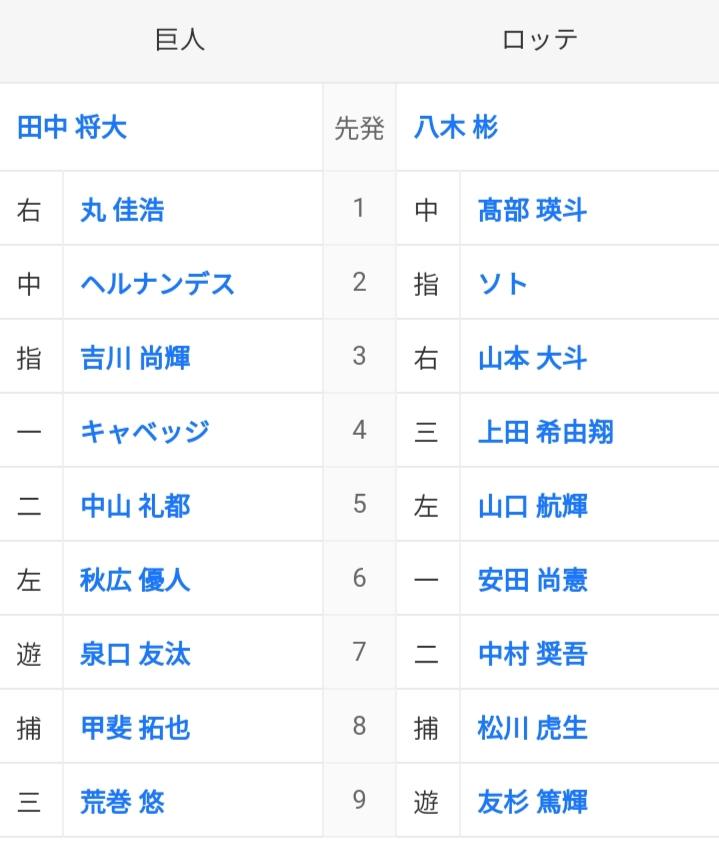Open 山口 航輝 player page
719x856 pixels.
point(533,506)
